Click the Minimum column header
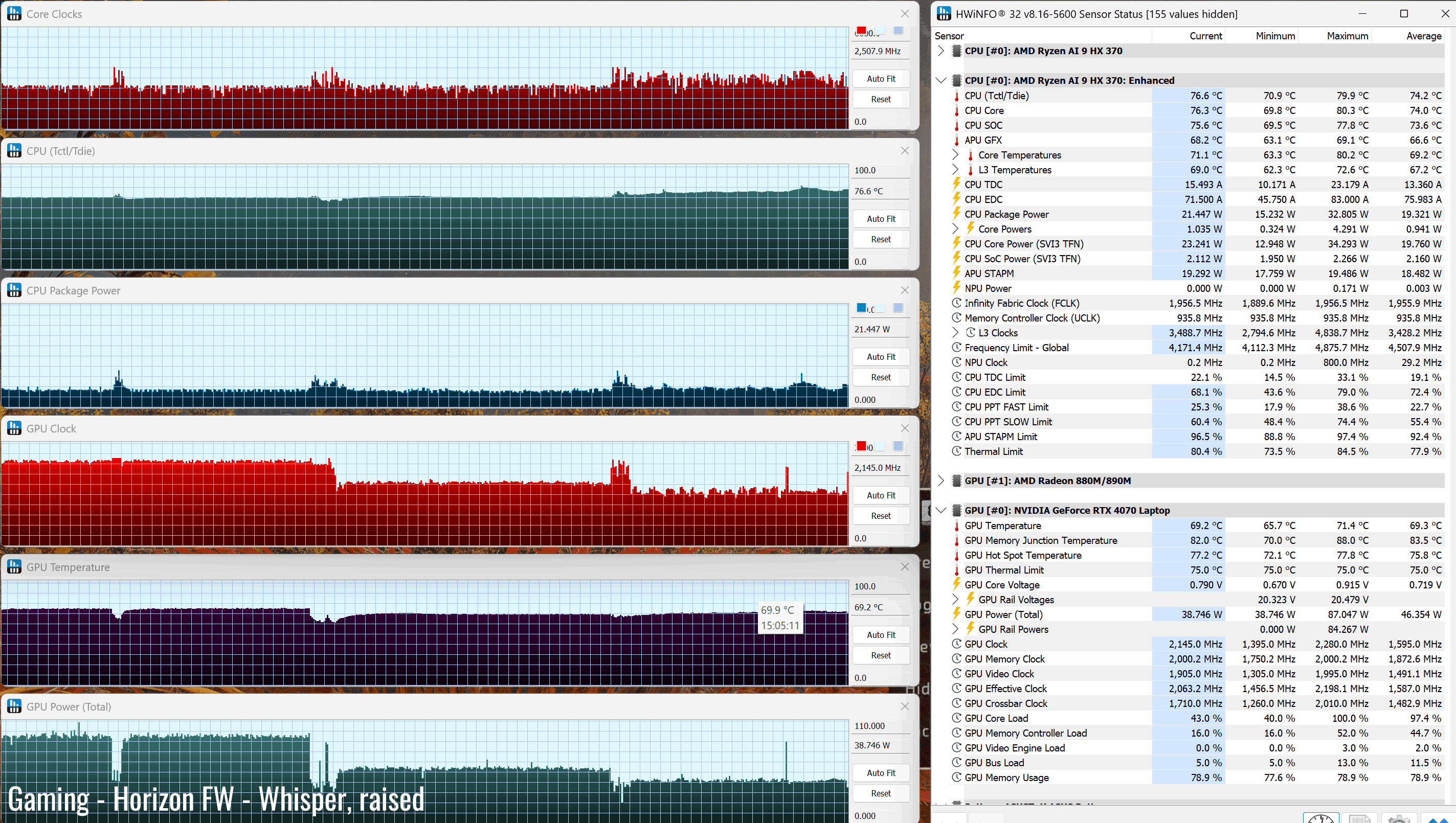The image size is (1456, 823). click(1262, 36)
